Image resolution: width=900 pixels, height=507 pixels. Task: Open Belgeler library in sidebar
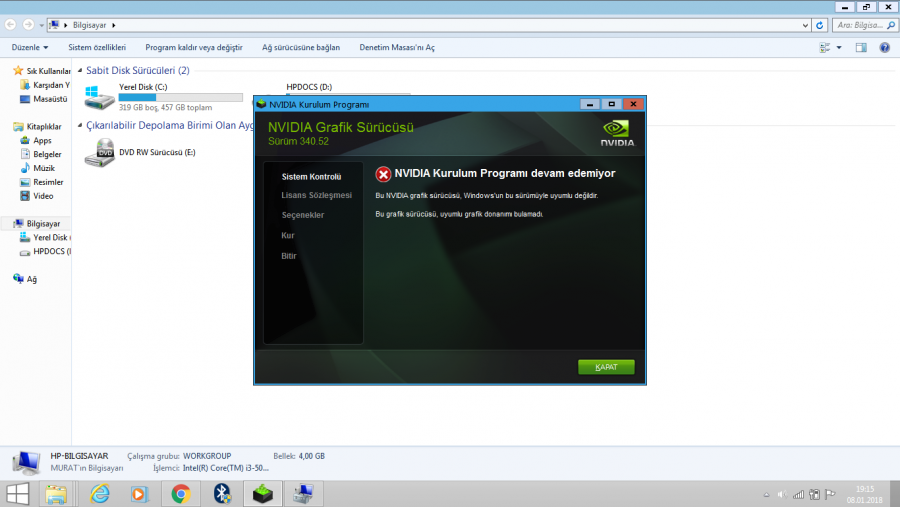(x=41, y=154)
